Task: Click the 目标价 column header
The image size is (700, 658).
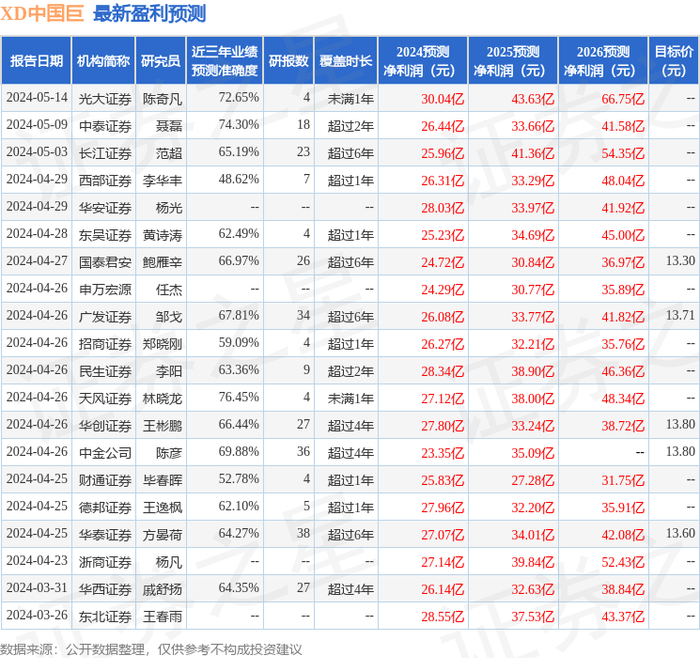Action: [x=674, y=61]
